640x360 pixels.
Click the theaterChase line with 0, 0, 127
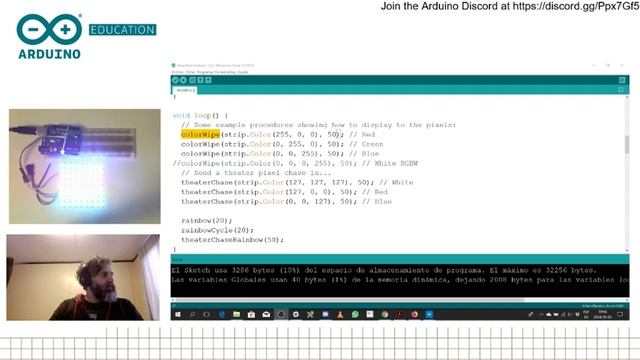[x=286, y=201]
